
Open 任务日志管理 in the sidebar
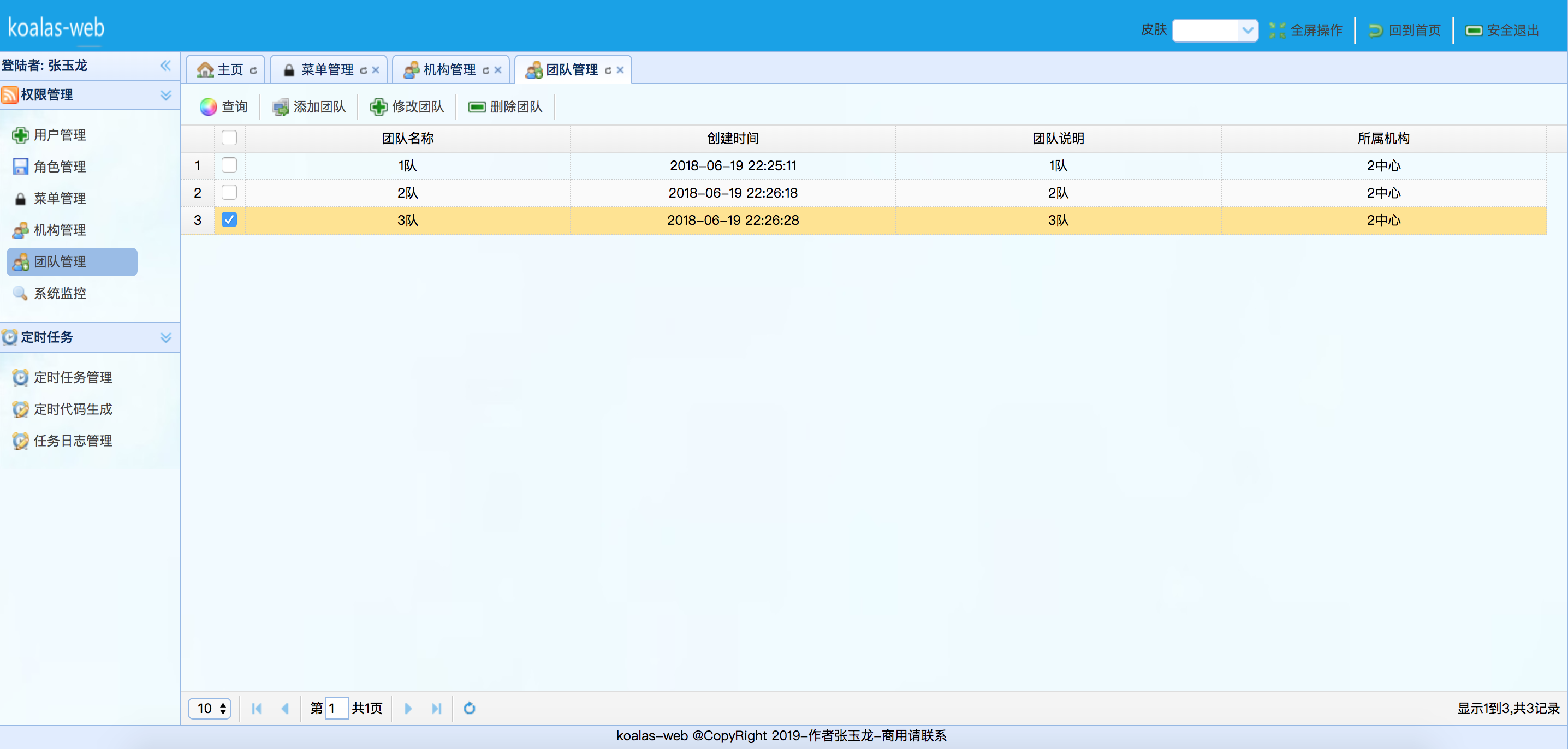coord(72,441)
